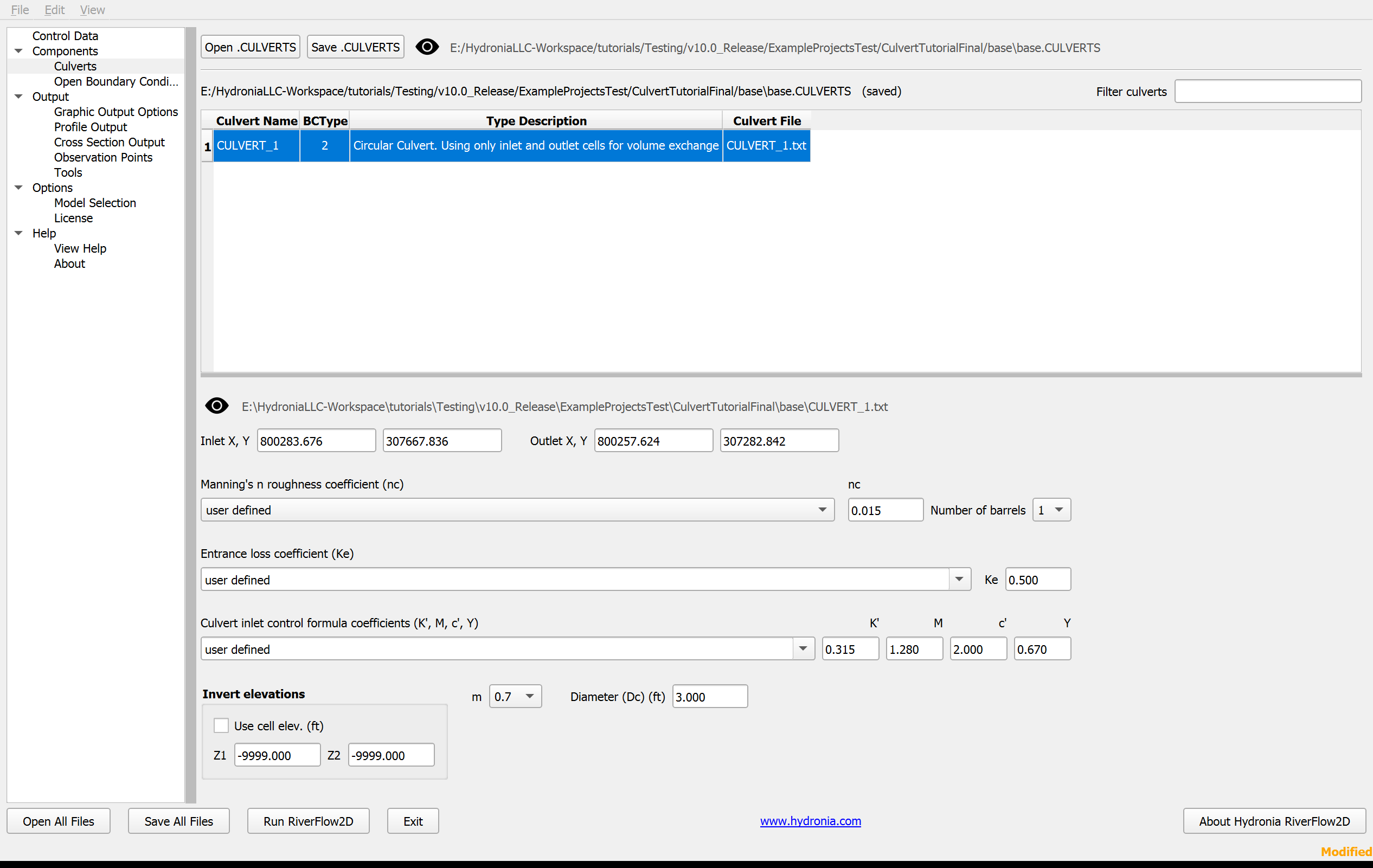Viewport: 1373px width, 868px height.
Task: Click the Culvert File column header
Action: pos(767,121)
